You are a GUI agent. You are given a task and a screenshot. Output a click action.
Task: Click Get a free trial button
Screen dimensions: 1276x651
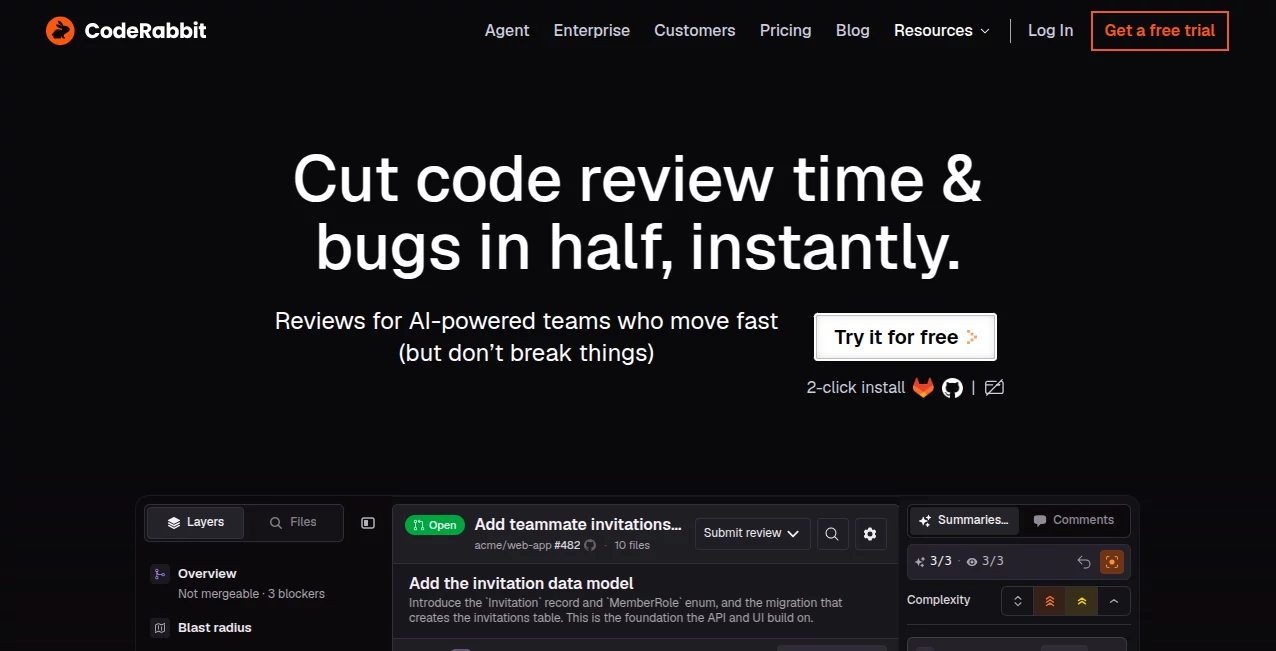pyautogui.click(x=1160, y=31)
